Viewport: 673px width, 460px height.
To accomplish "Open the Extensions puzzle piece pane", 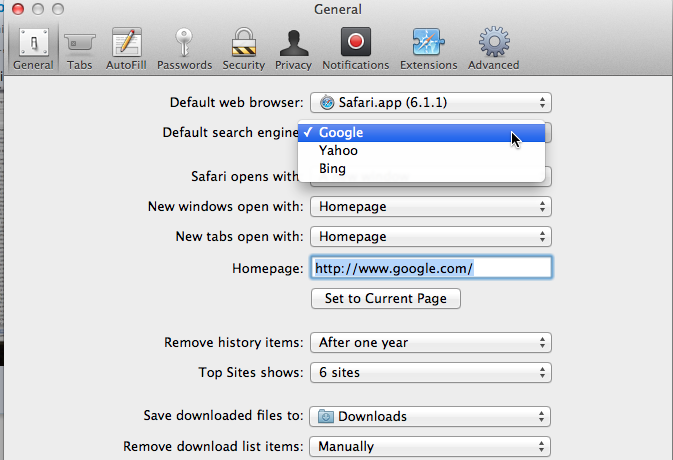I will [x=428, y=49].
